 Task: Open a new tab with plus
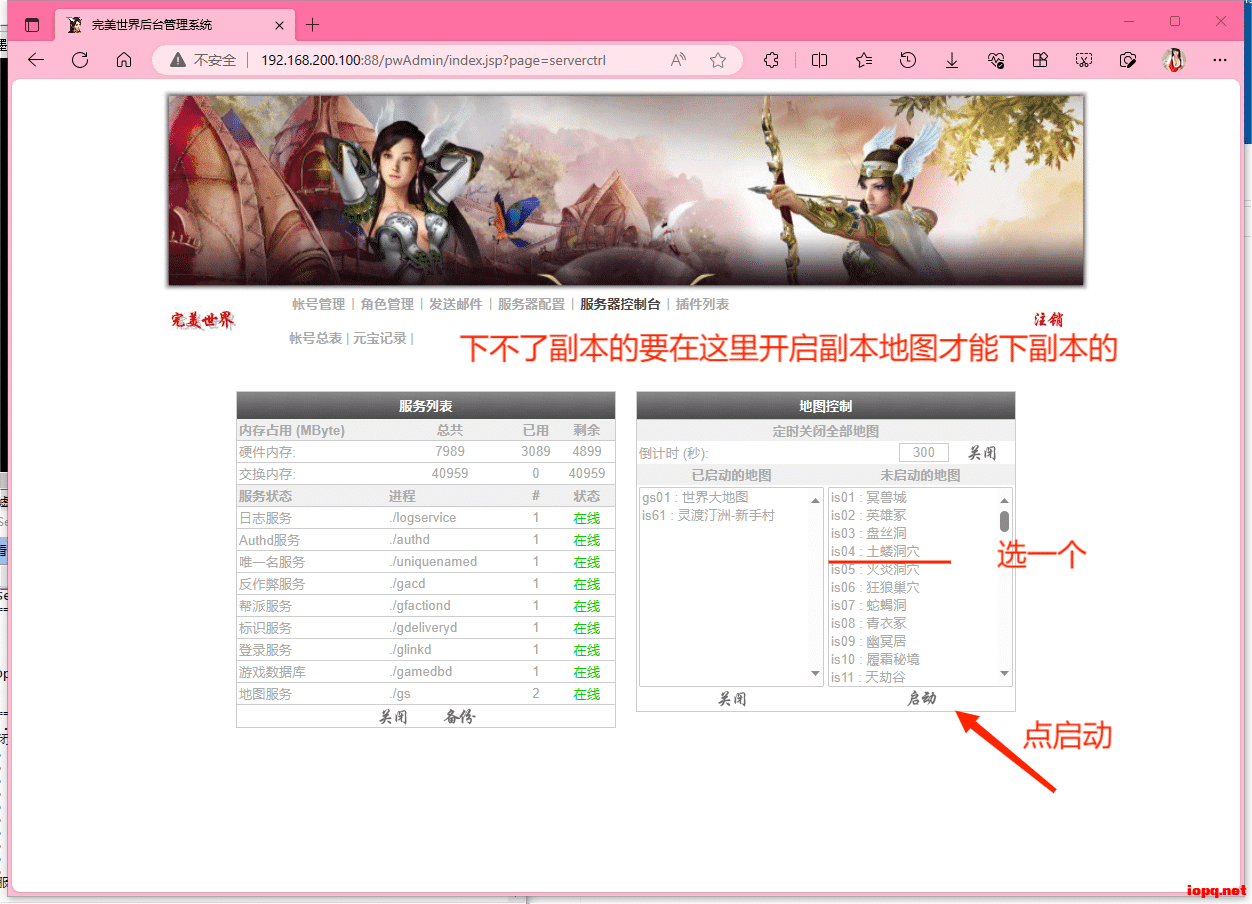click(313, 25)
